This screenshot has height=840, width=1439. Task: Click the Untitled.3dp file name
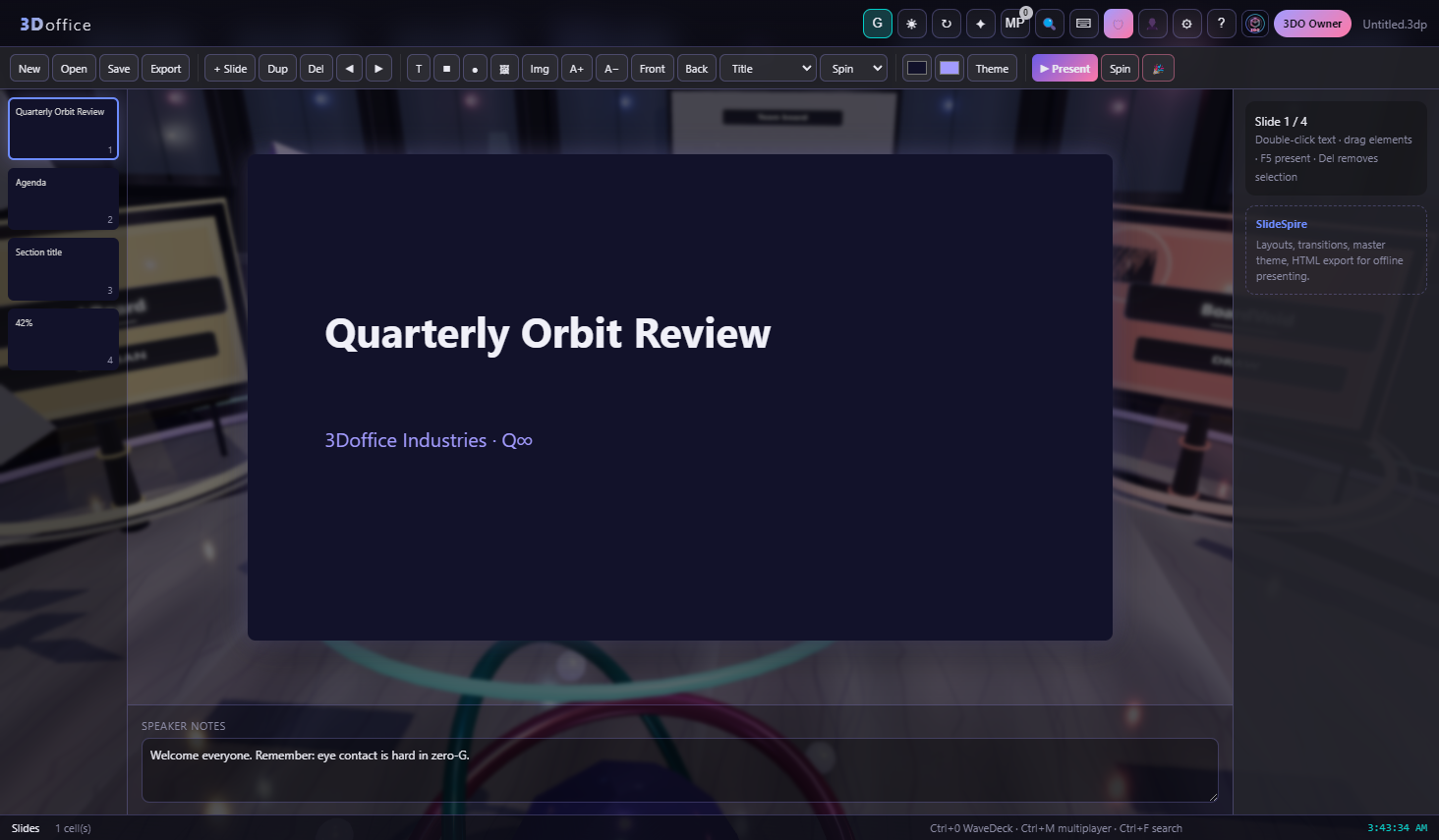tap(1395, 25)
